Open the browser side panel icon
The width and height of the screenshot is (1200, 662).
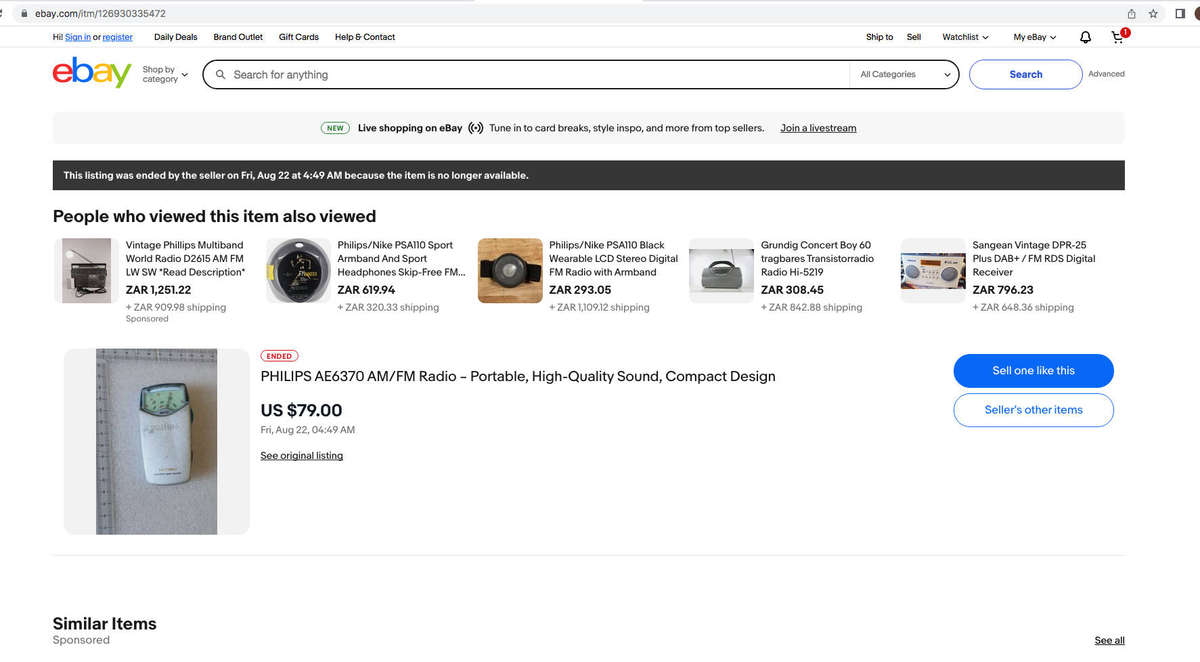(x=1181, y=13)
